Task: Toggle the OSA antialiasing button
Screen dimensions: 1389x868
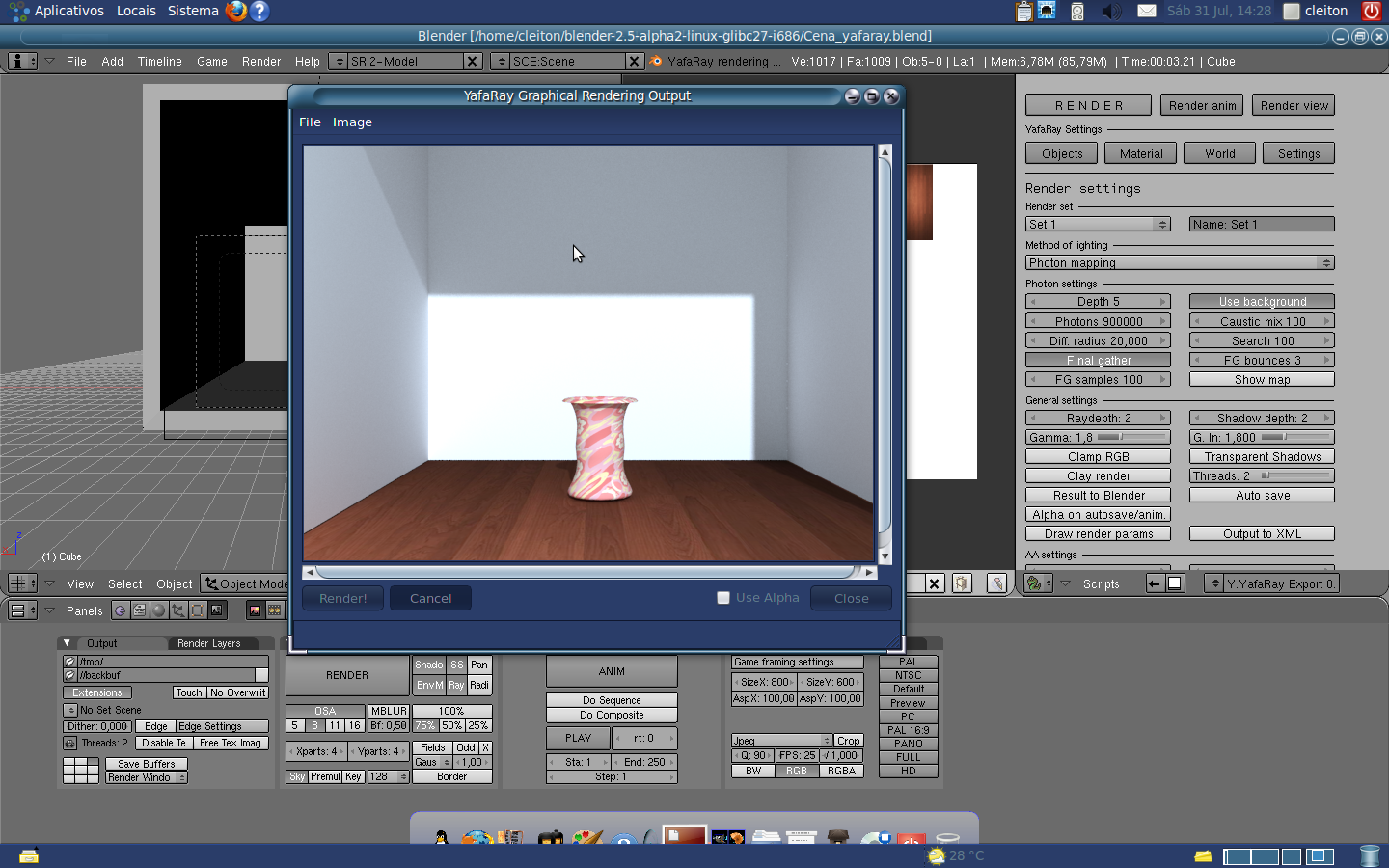Action: pyautogui.click(x=325, y=711)
